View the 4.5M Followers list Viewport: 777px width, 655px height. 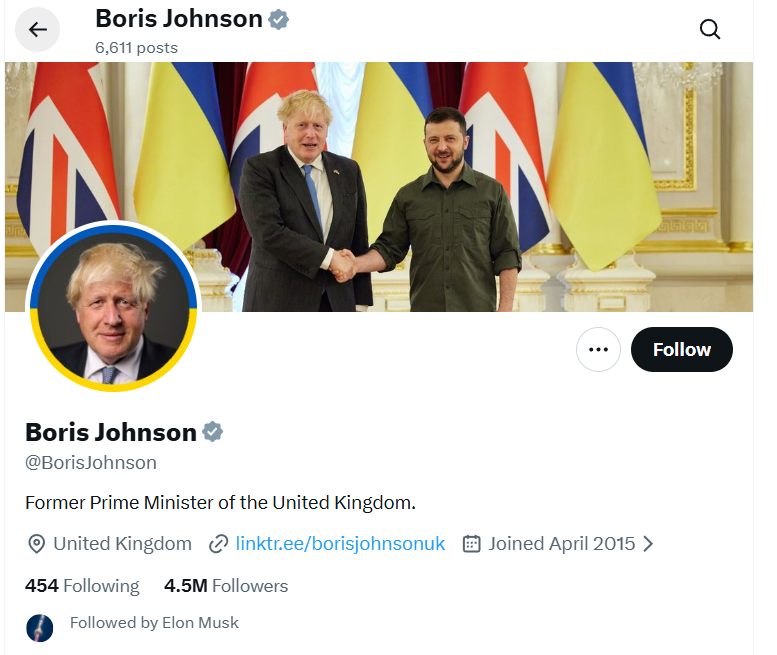[226, 586]
